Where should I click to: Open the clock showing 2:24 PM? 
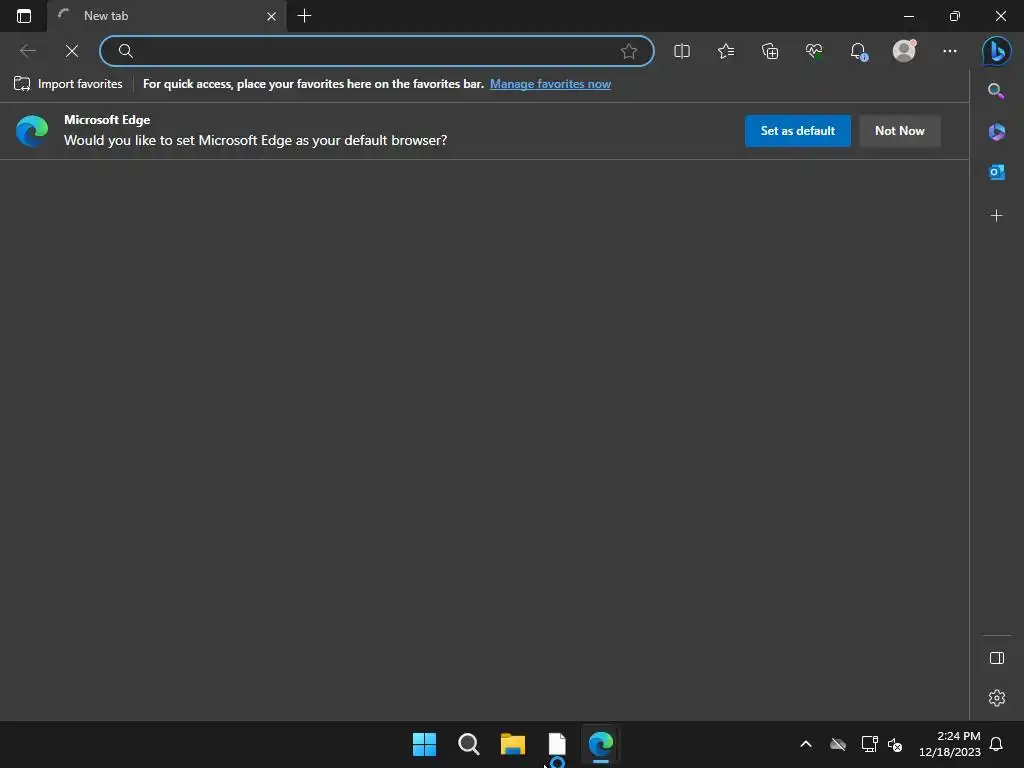coord(950,744)
